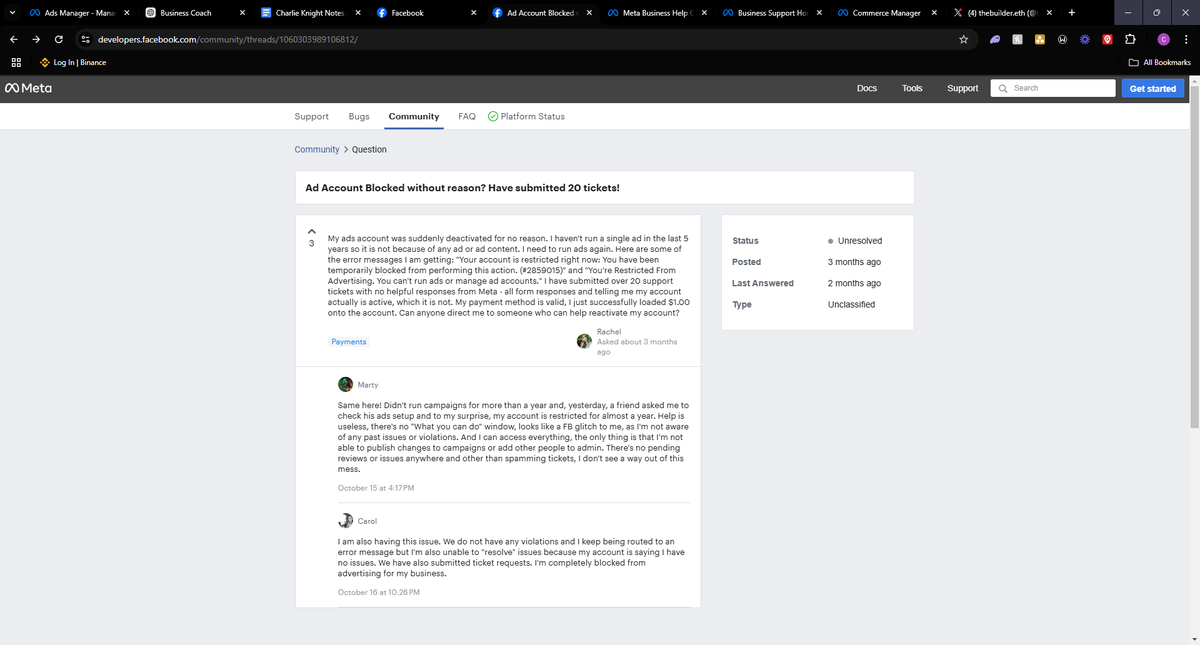Open the gray square extension icon
The width and height of the screenshot is (1200, 645).
(x=1017, y=39)
